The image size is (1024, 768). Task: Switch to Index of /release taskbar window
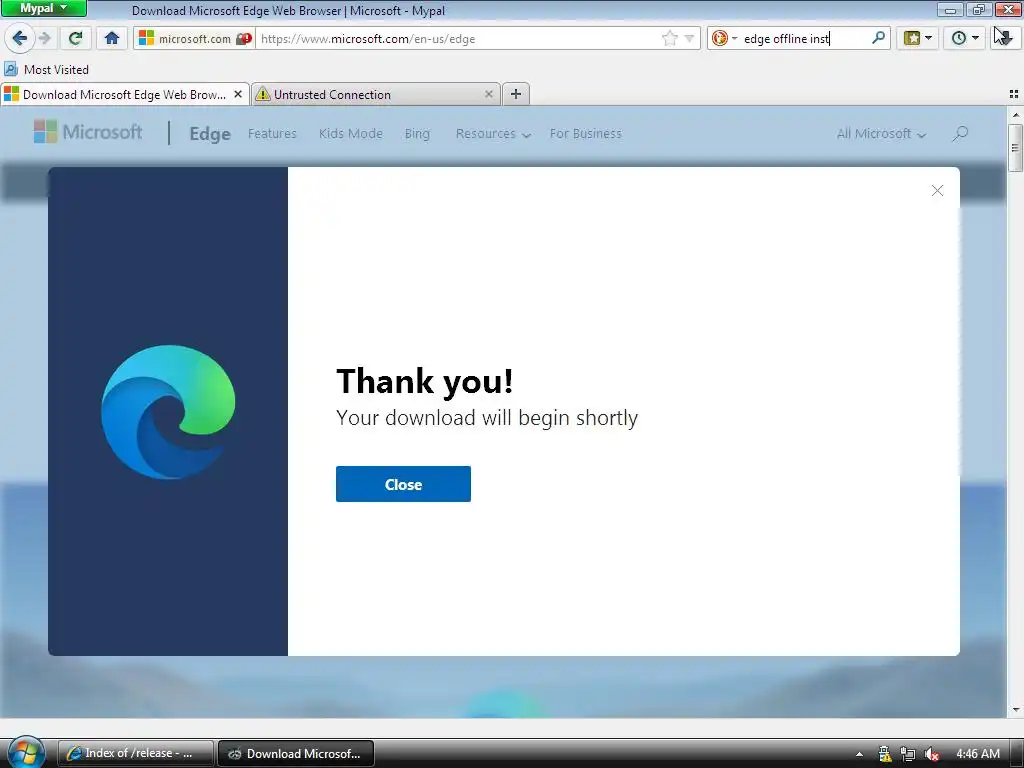point(135,753)
